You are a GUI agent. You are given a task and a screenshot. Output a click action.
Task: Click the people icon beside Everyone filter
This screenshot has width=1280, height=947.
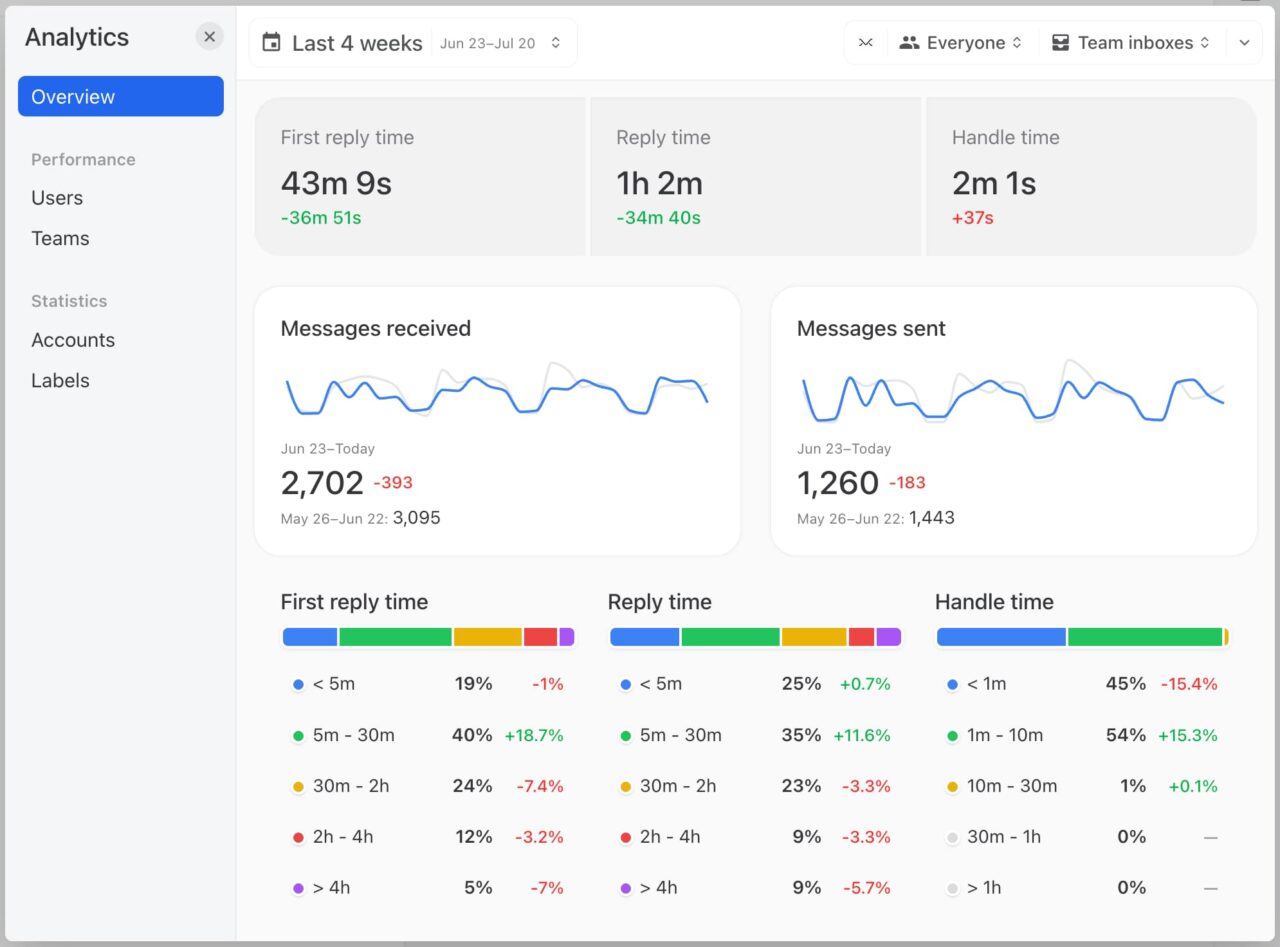pyautogui.click(x=909, y=42)
